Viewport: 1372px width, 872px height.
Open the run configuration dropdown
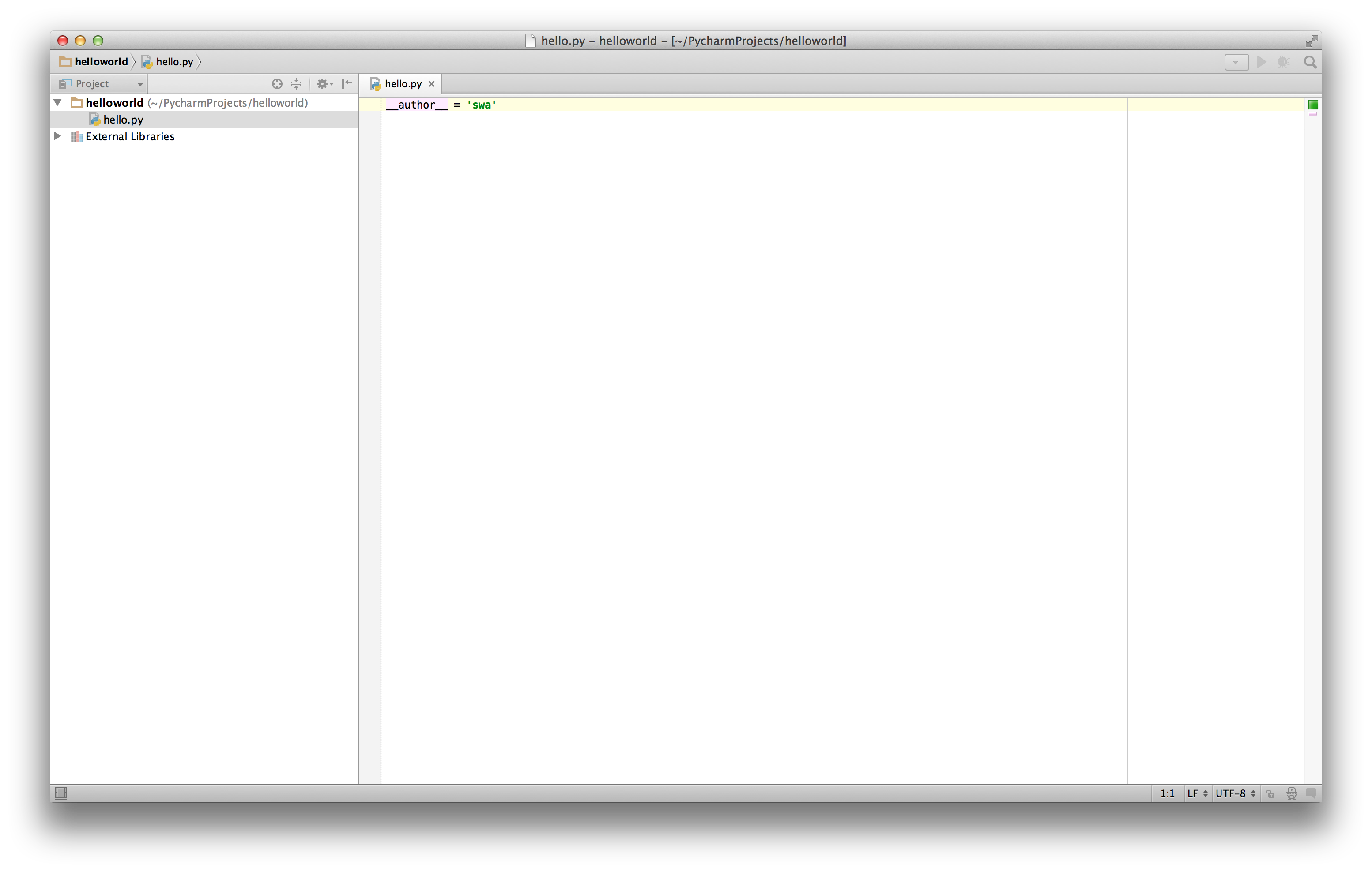click(x=1236, y=62)
